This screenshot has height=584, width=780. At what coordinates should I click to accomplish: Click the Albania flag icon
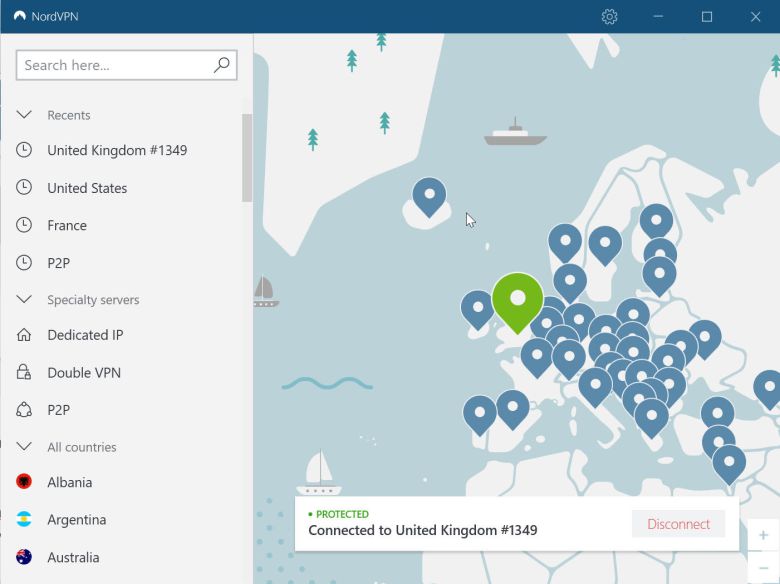tap(24, 482)
